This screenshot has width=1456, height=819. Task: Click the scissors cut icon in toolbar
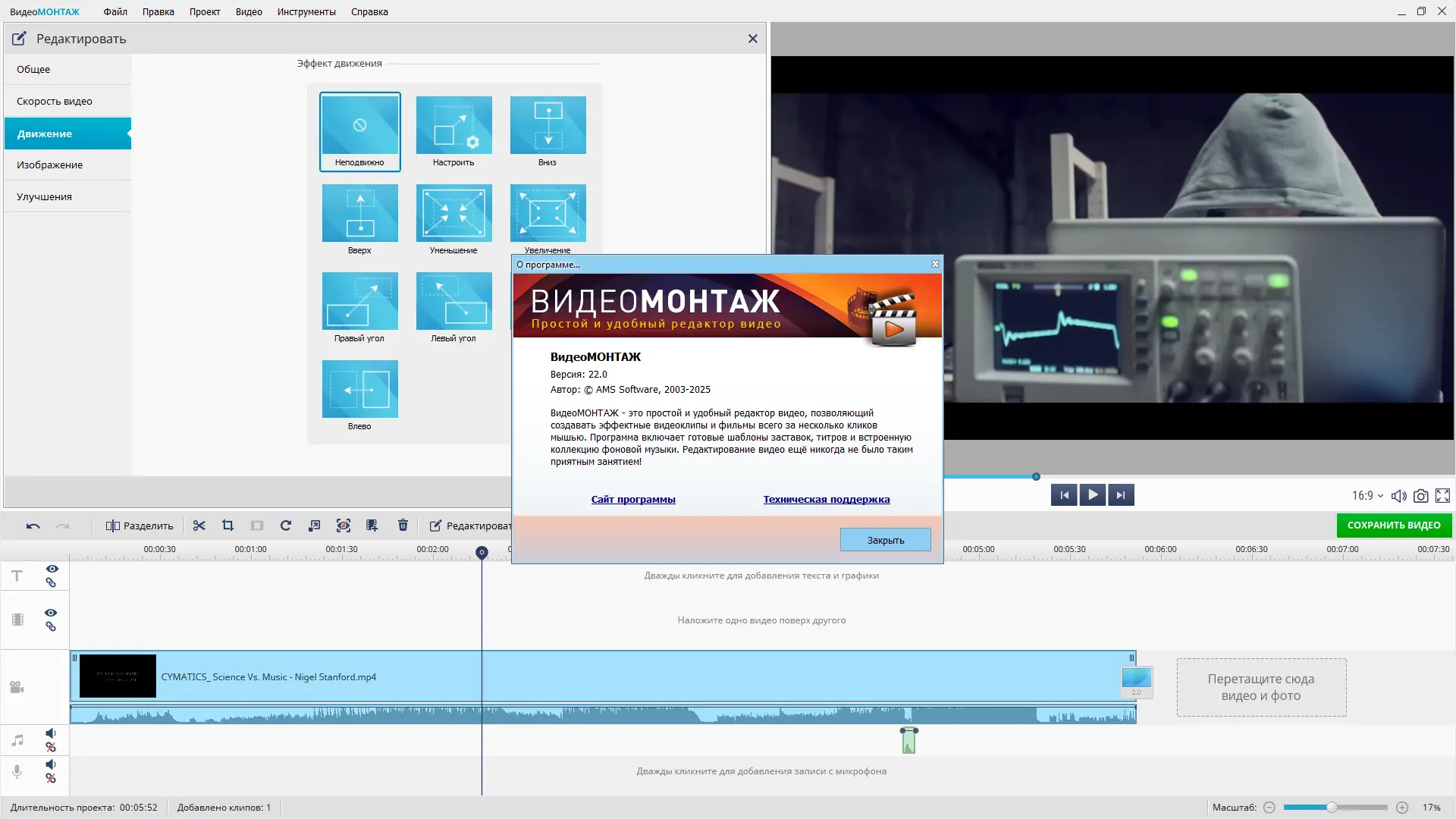pyautogui.click(x=199, y=526)
